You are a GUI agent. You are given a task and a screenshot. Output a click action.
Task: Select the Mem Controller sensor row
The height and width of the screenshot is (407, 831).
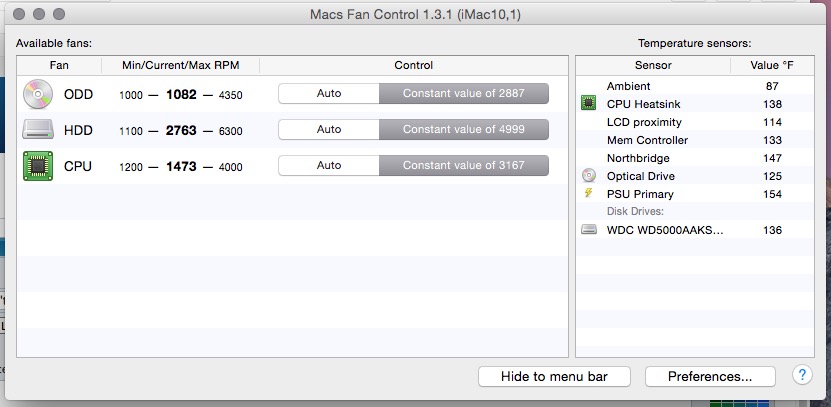(x=695, y=140)
